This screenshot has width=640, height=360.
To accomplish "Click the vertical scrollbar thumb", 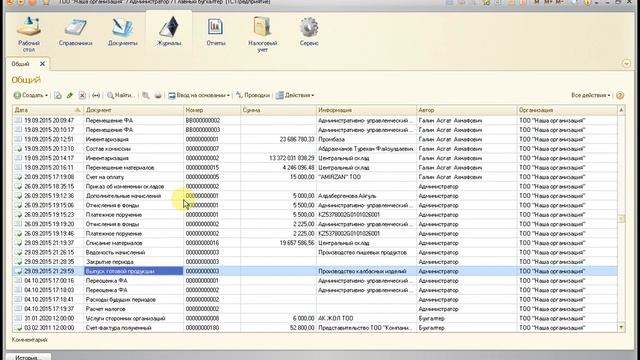I will tap(621, 219).
